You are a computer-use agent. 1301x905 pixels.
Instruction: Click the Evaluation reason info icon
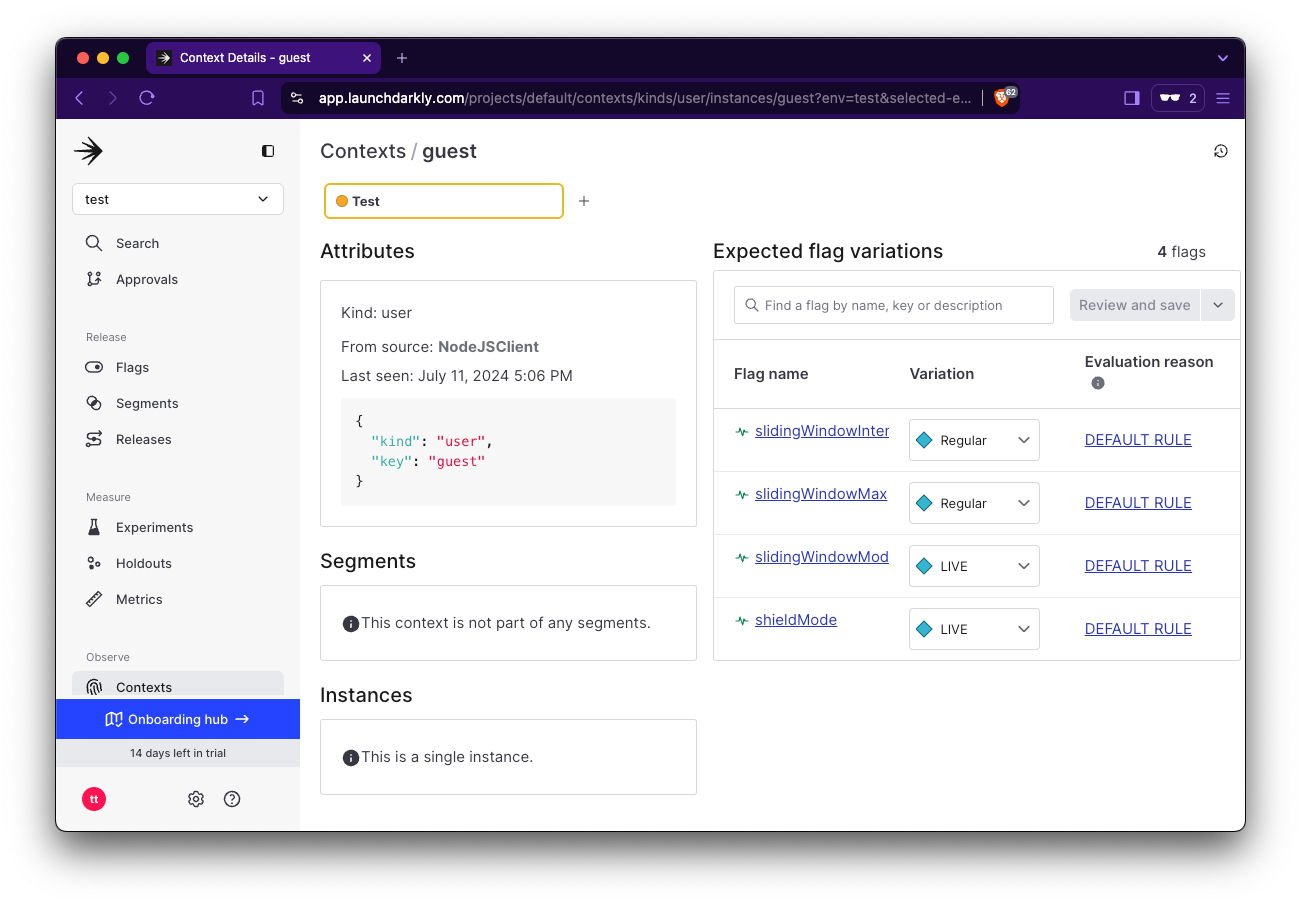1098,382
